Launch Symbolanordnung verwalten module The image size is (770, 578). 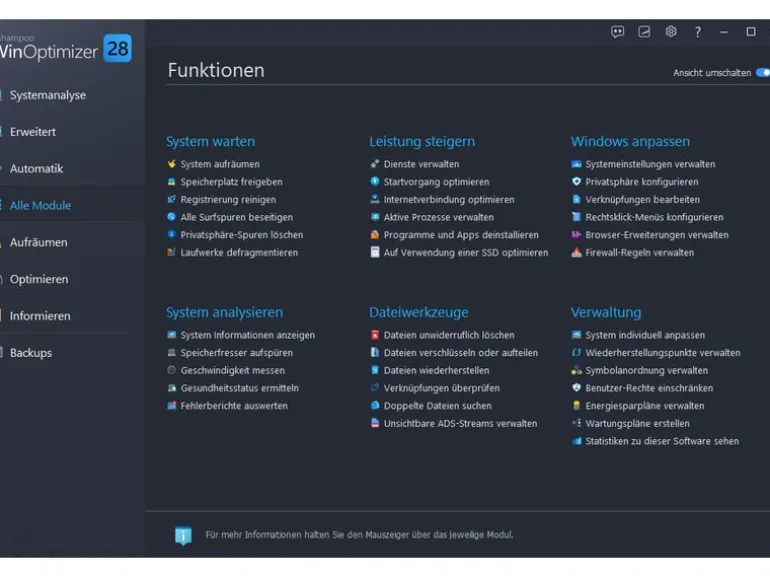[x=646, y=370]
